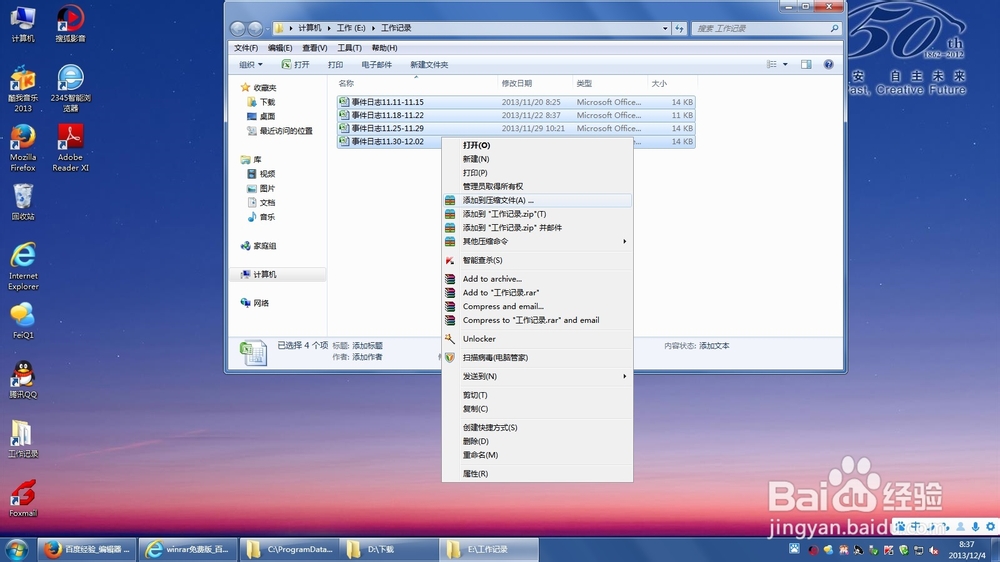The height and width of the screenshot is (562, 1000).
Task: Click the 电子邮件 toolbar button
Action: coord(376,64)
